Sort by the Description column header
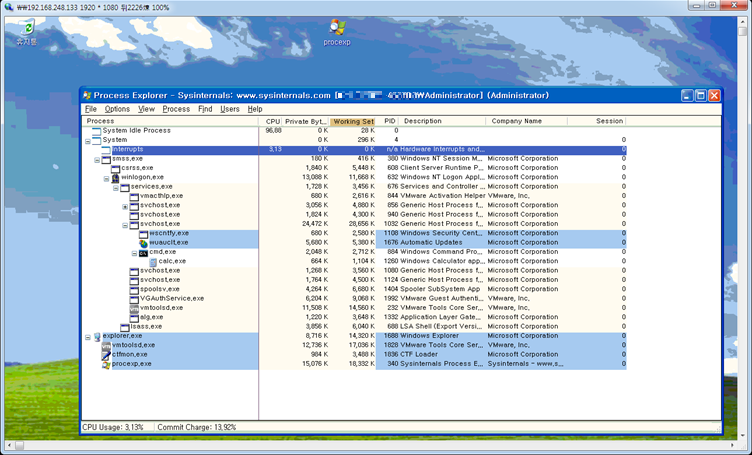The height and width of the screenshot is (455, 752). tap(444, 121)
